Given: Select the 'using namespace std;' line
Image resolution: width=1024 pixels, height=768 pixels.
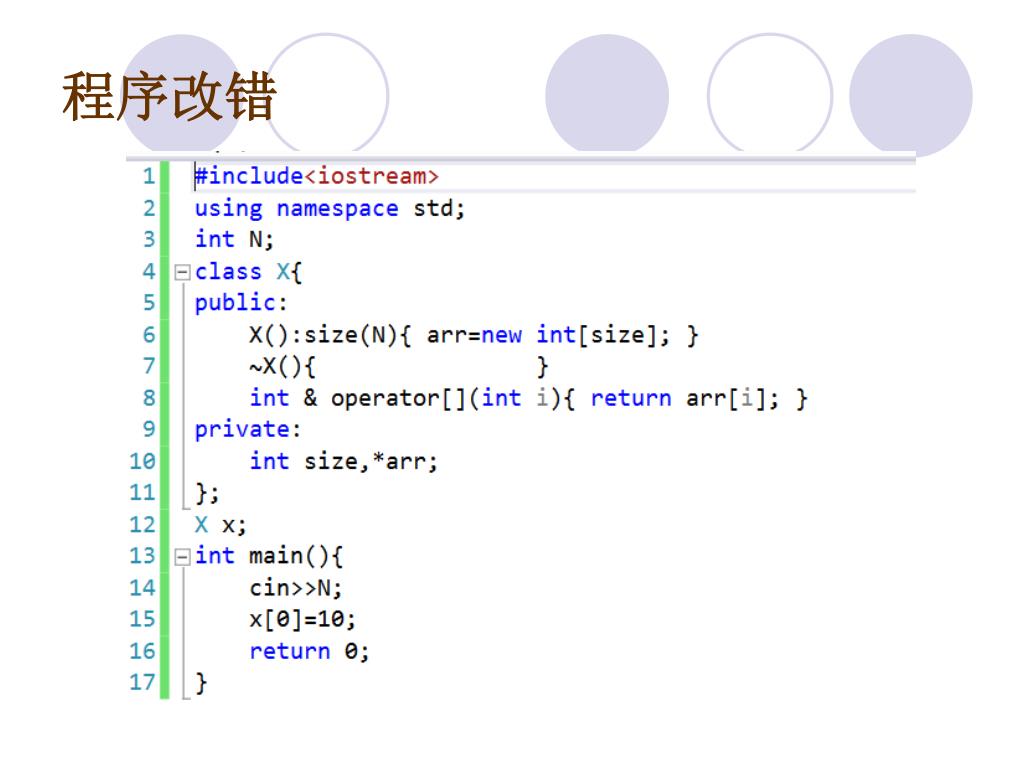Looking at the screenshot, I should coord(330,209).
